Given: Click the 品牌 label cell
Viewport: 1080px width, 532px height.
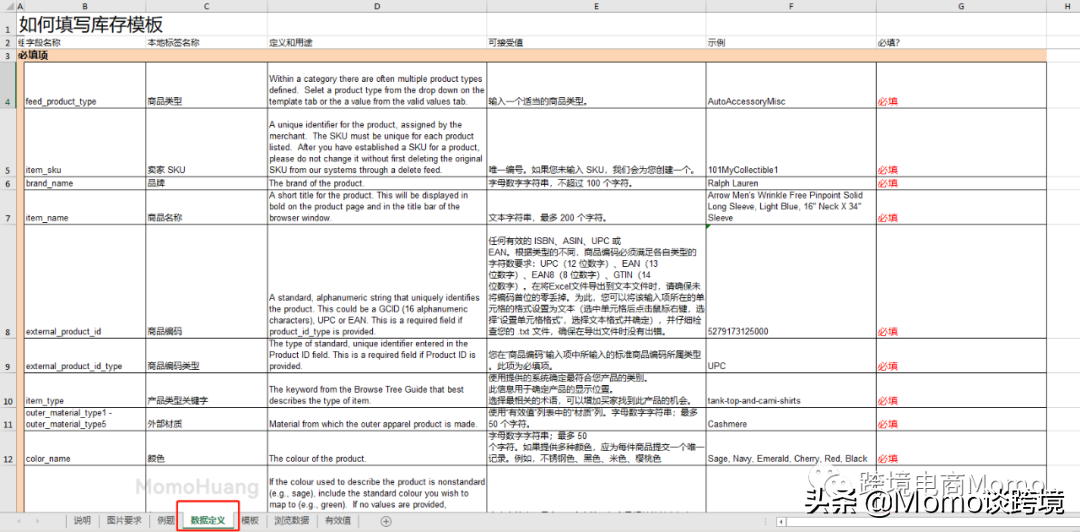Looking at the screenshot, I should (x=206, y=183).
